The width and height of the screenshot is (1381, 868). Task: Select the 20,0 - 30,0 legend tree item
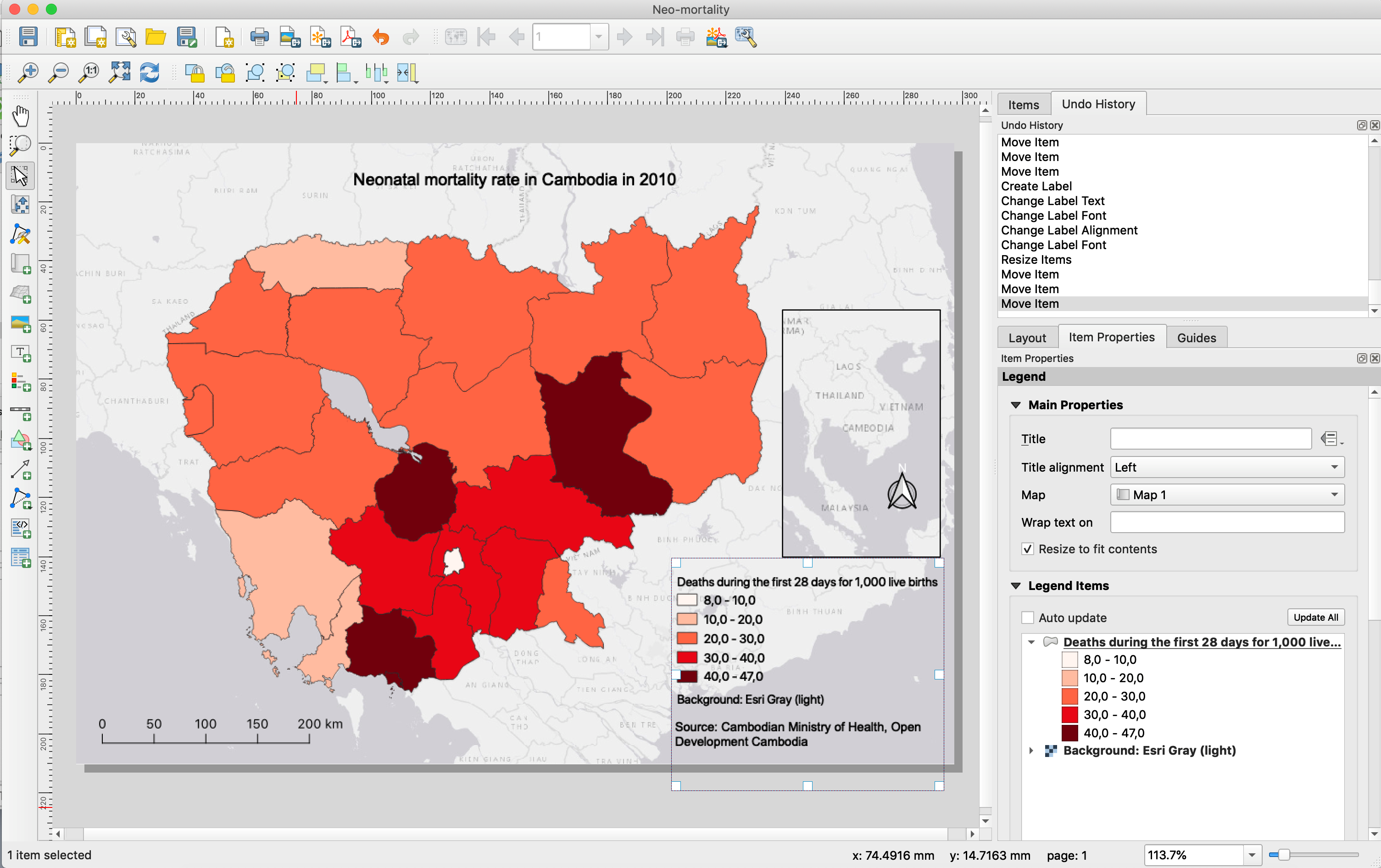[x=1114, y=696]
